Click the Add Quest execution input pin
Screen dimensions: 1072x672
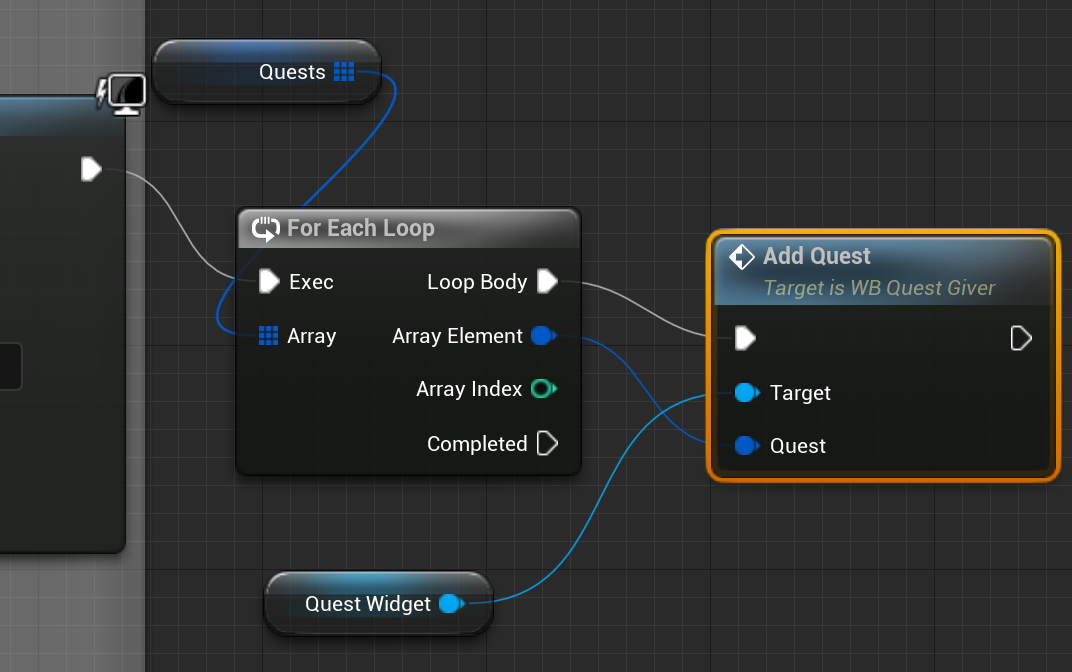745,338
